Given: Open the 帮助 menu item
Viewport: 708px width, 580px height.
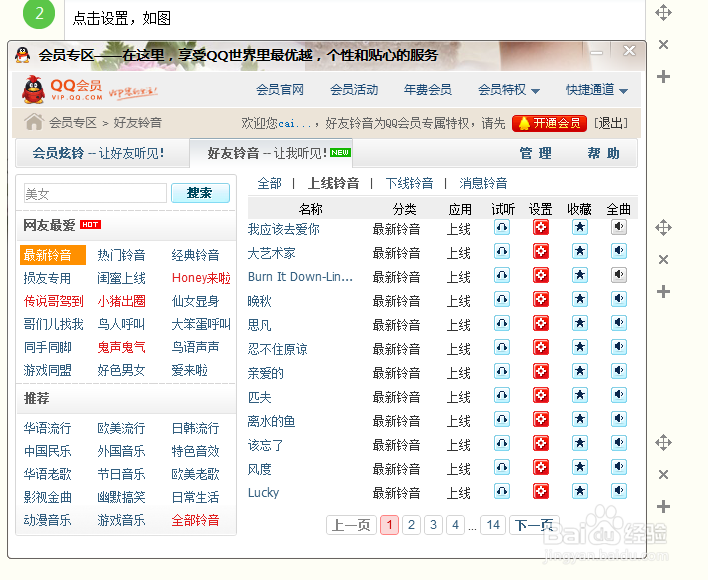Looking at the screenshot, I should point(603,153).
